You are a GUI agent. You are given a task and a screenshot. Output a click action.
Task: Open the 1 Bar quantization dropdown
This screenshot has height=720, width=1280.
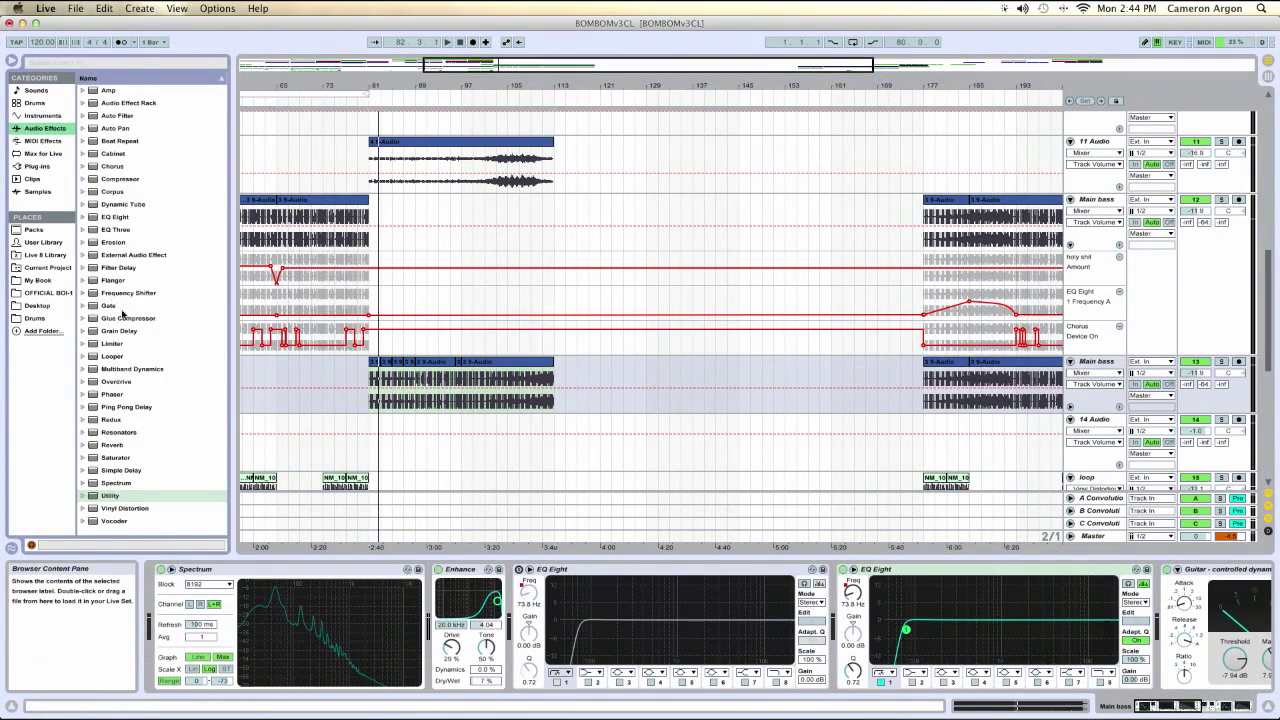[x=154, y=42]
